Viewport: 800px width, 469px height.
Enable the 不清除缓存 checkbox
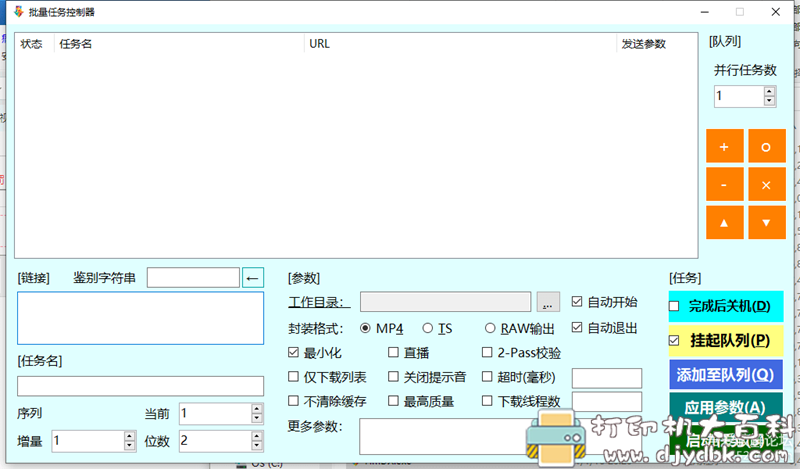point(293,401)
